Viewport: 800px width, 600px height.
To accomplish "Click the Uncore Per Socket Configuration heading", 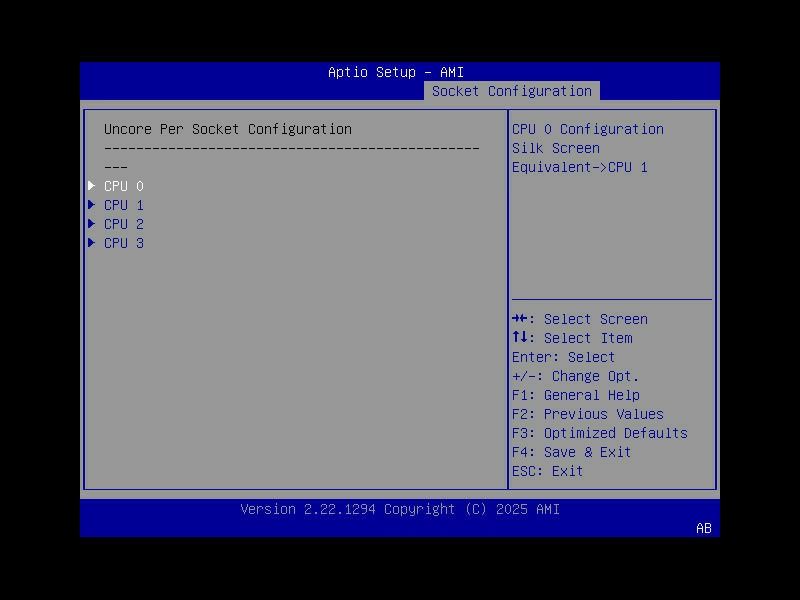I will point(229,128).
